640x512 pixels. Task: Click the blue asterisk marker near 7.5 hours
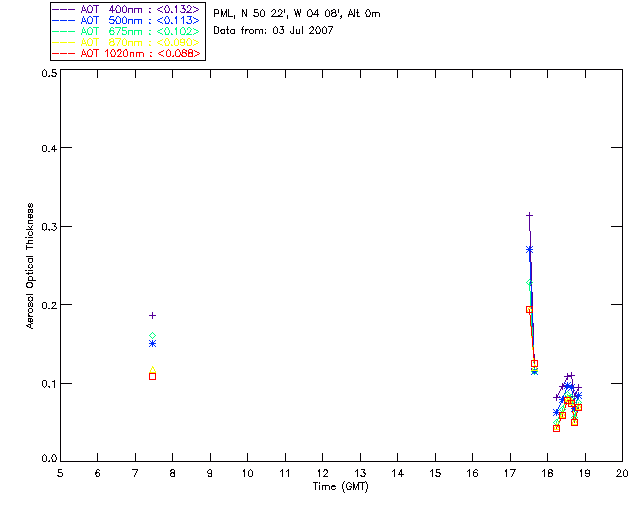point(153,344)
